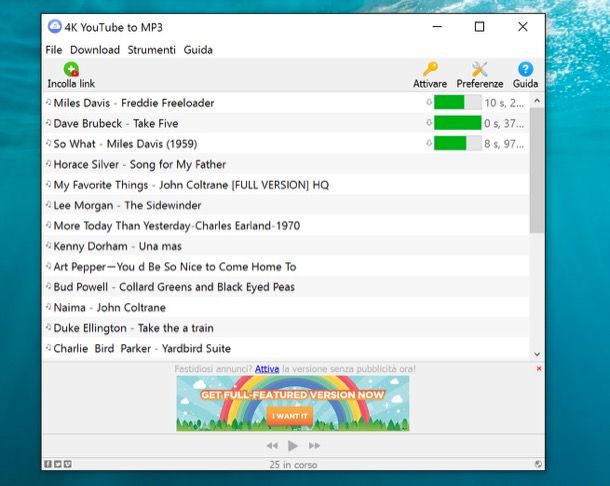Click the scrollbar down arrow
The width and height of the screenshot is (610, 486).
[537, 354]
